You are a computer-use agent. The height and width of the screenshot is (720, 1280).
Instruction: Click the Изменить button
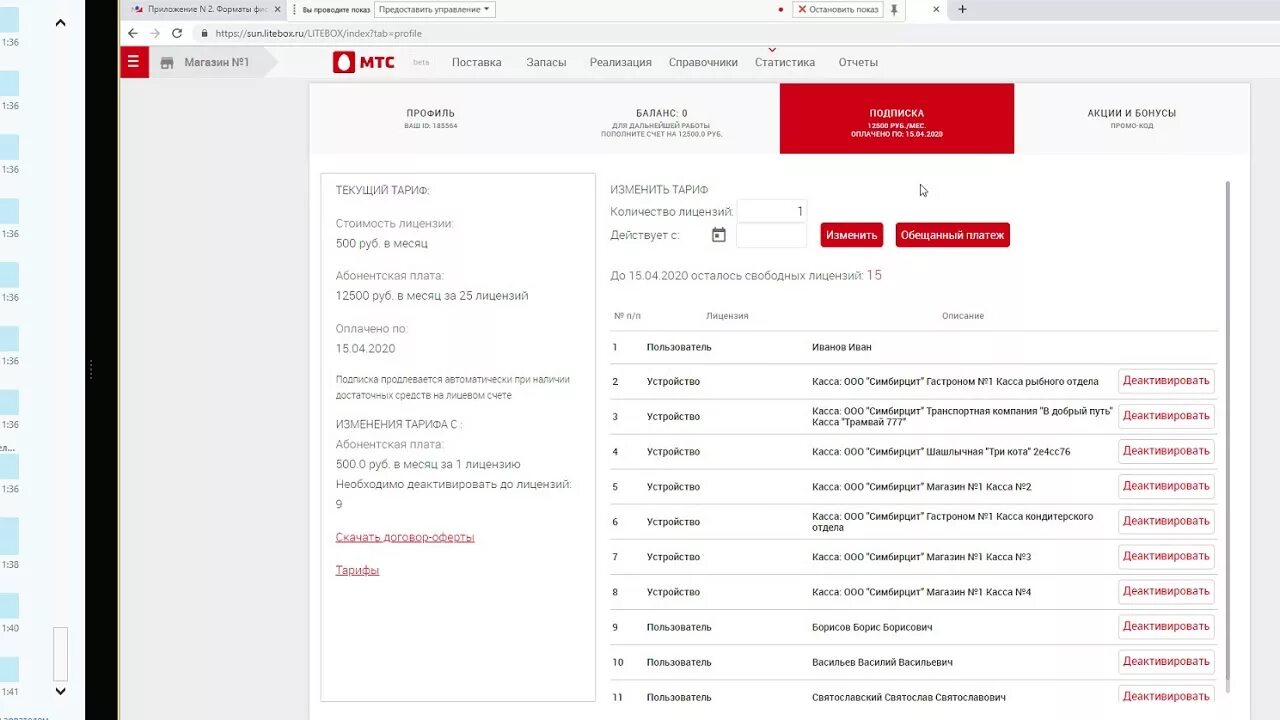(x=852, y=235)
